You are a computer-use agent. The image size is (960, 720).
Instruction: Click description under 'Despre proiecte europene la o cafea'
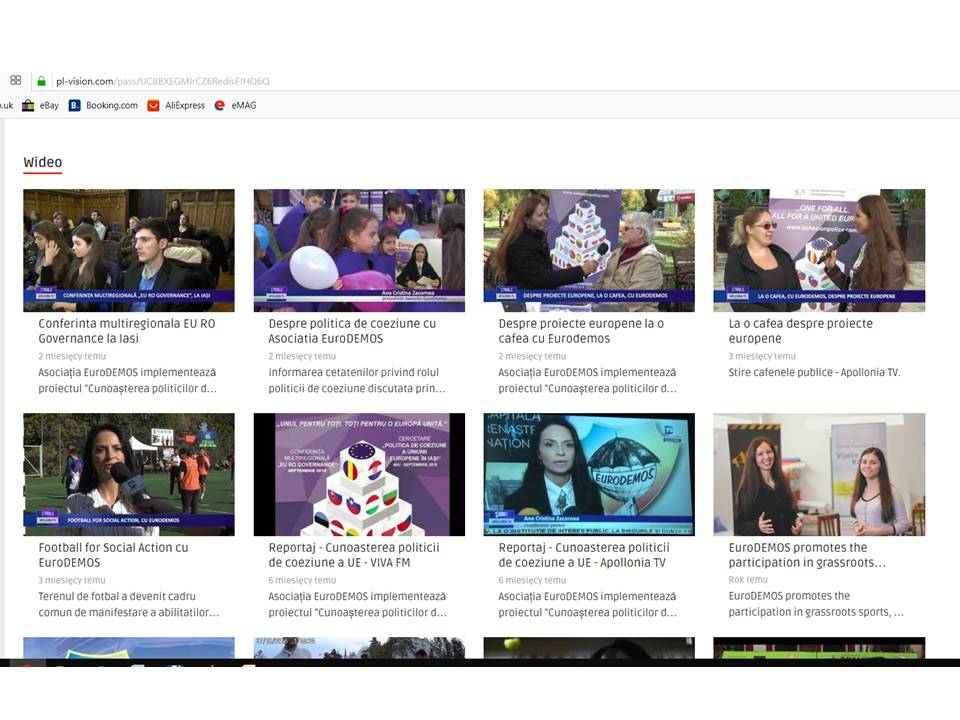tap(588, 380)
